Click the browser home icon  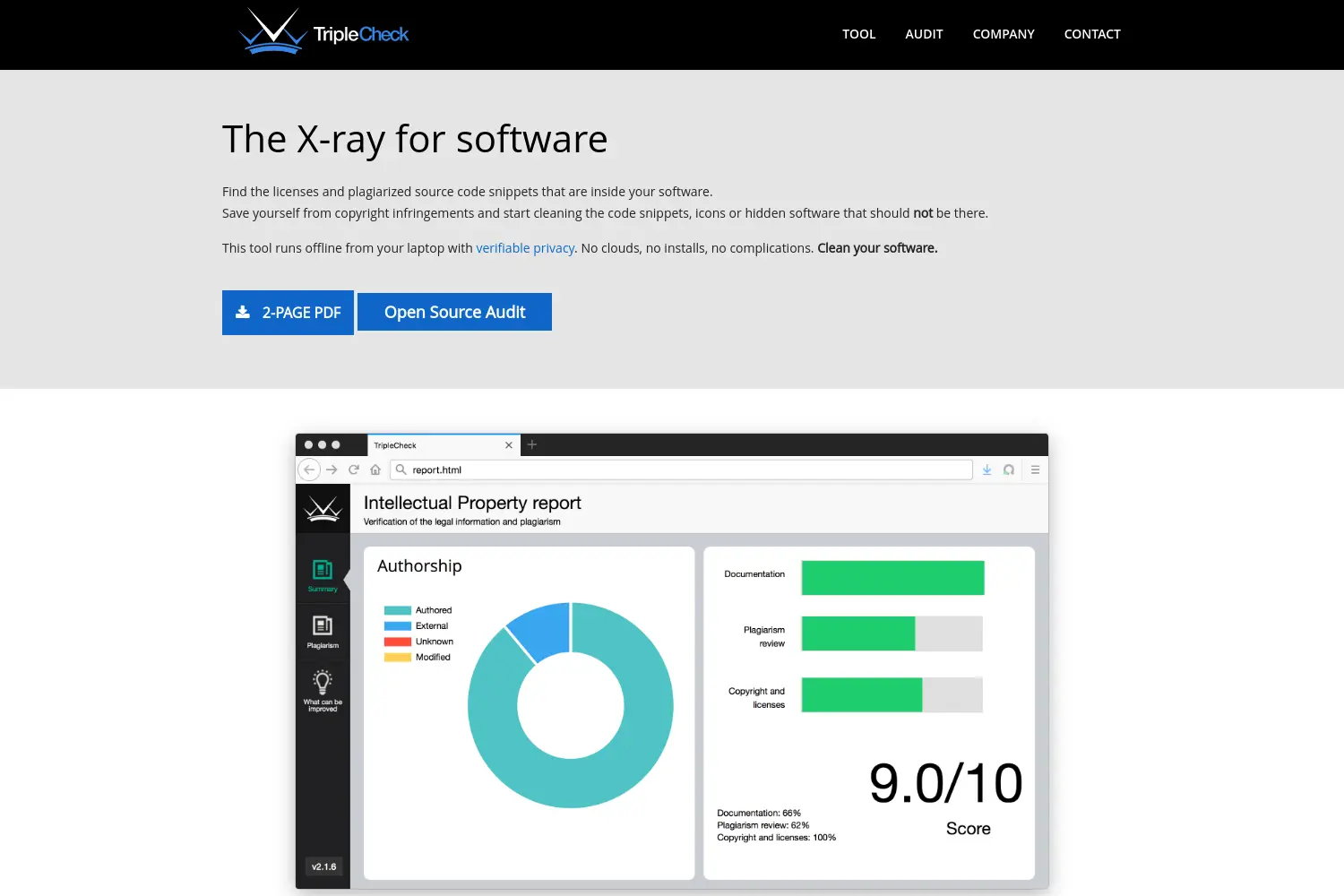coord(375,470)
